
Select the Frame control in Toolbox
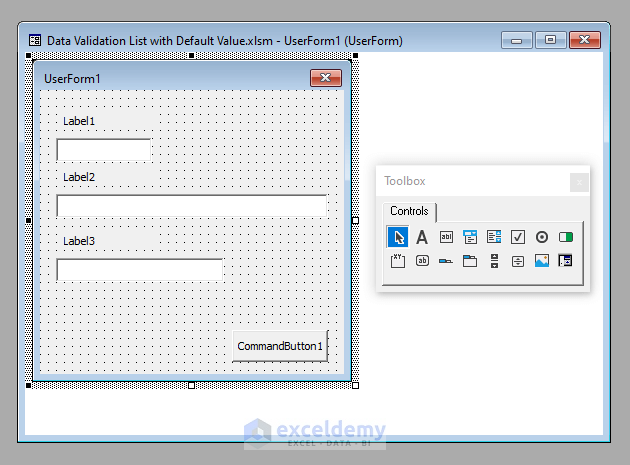398,261
